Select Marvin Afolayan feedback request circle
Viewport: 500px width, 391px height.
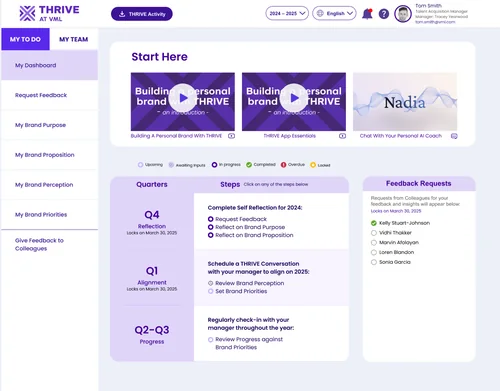pyautogui.click(x=374, y=242)
